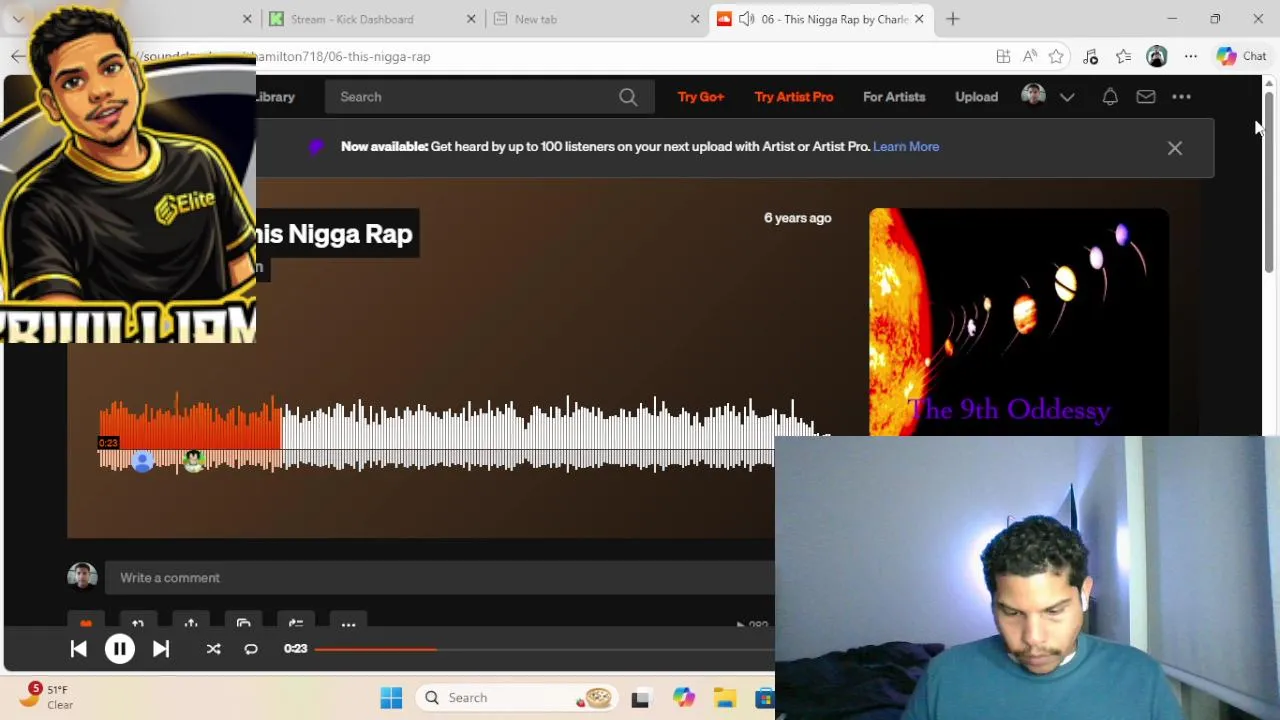
Task: Open Read aloud in address bar
Action: point(1030,57)
